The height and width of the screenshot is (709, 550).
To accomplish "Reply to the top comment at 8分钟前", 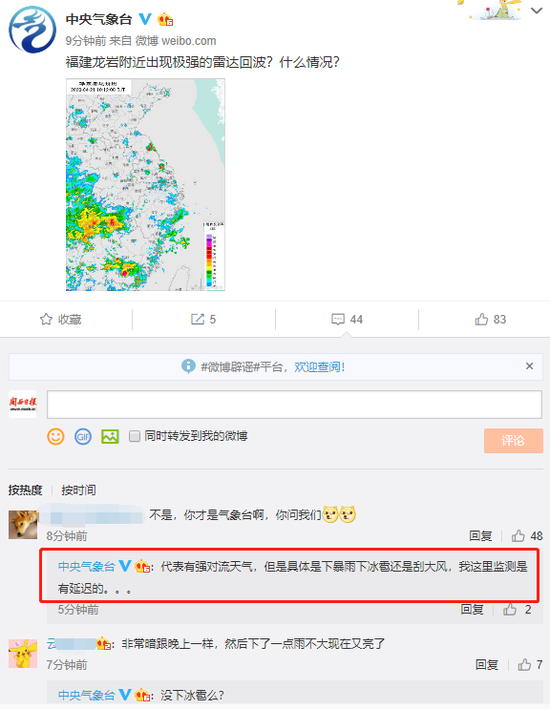I will [480, 536].
